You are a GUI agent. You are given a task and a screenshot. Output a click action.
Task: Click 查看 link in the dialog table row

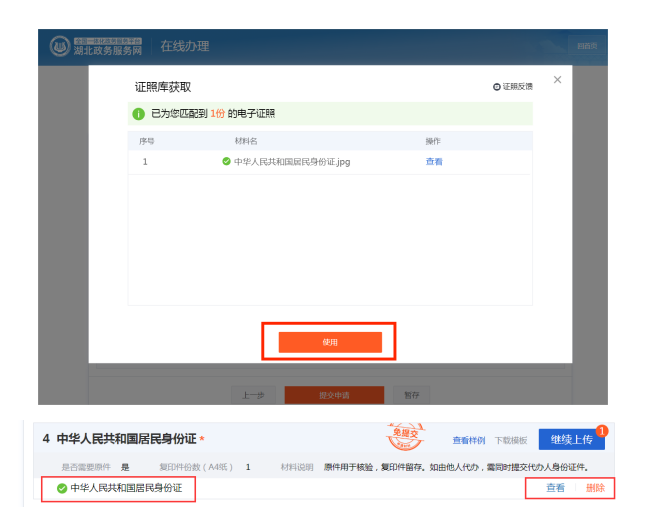[x=434, y=161]
